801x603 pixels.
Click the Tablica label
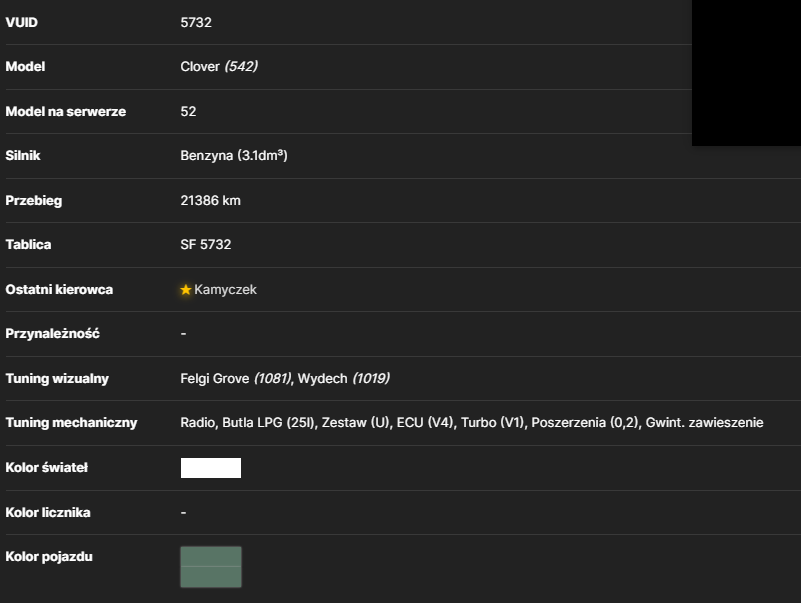28,244
